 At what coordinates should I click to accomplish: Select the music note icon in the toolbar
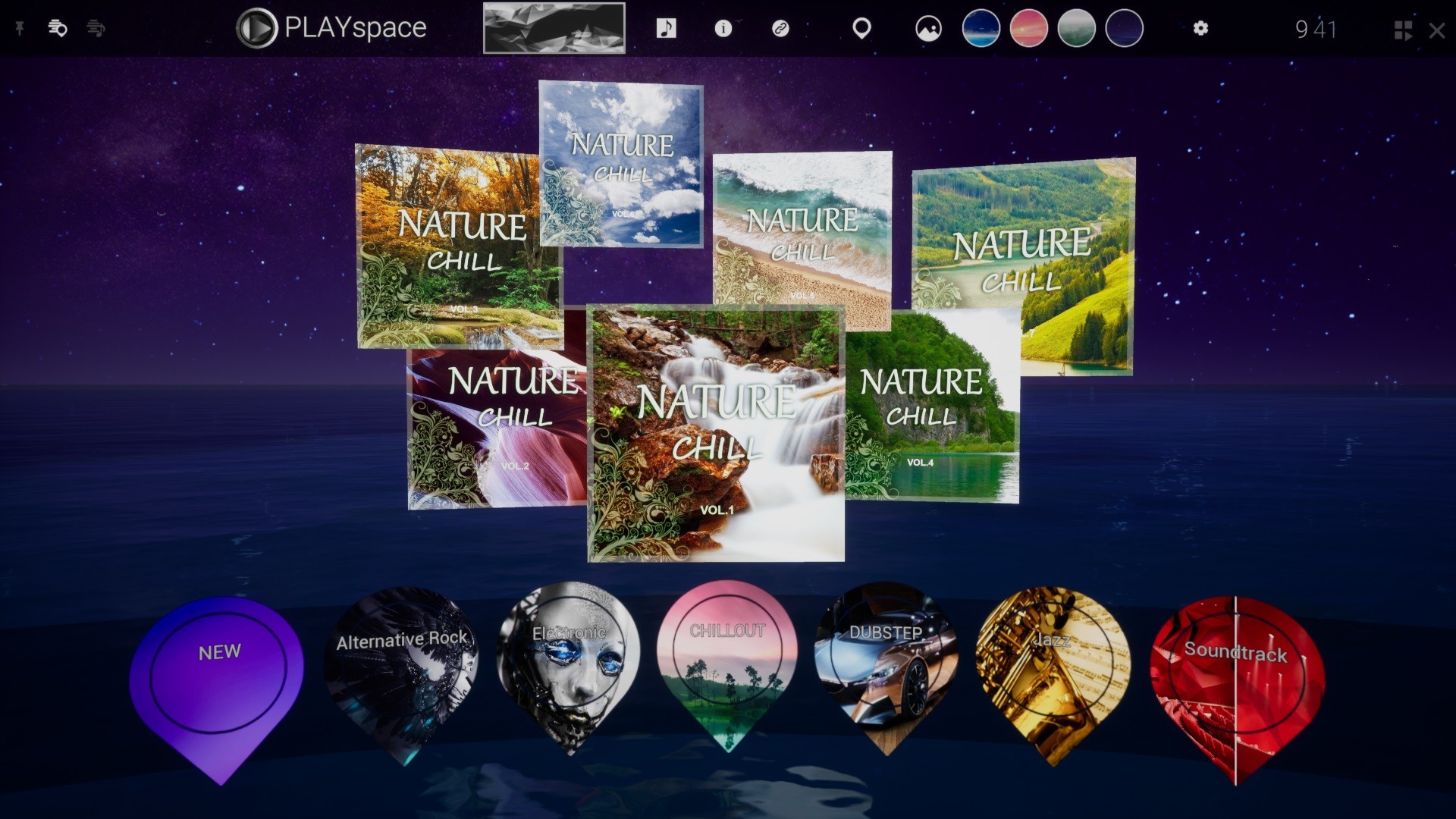pos(665,29)
